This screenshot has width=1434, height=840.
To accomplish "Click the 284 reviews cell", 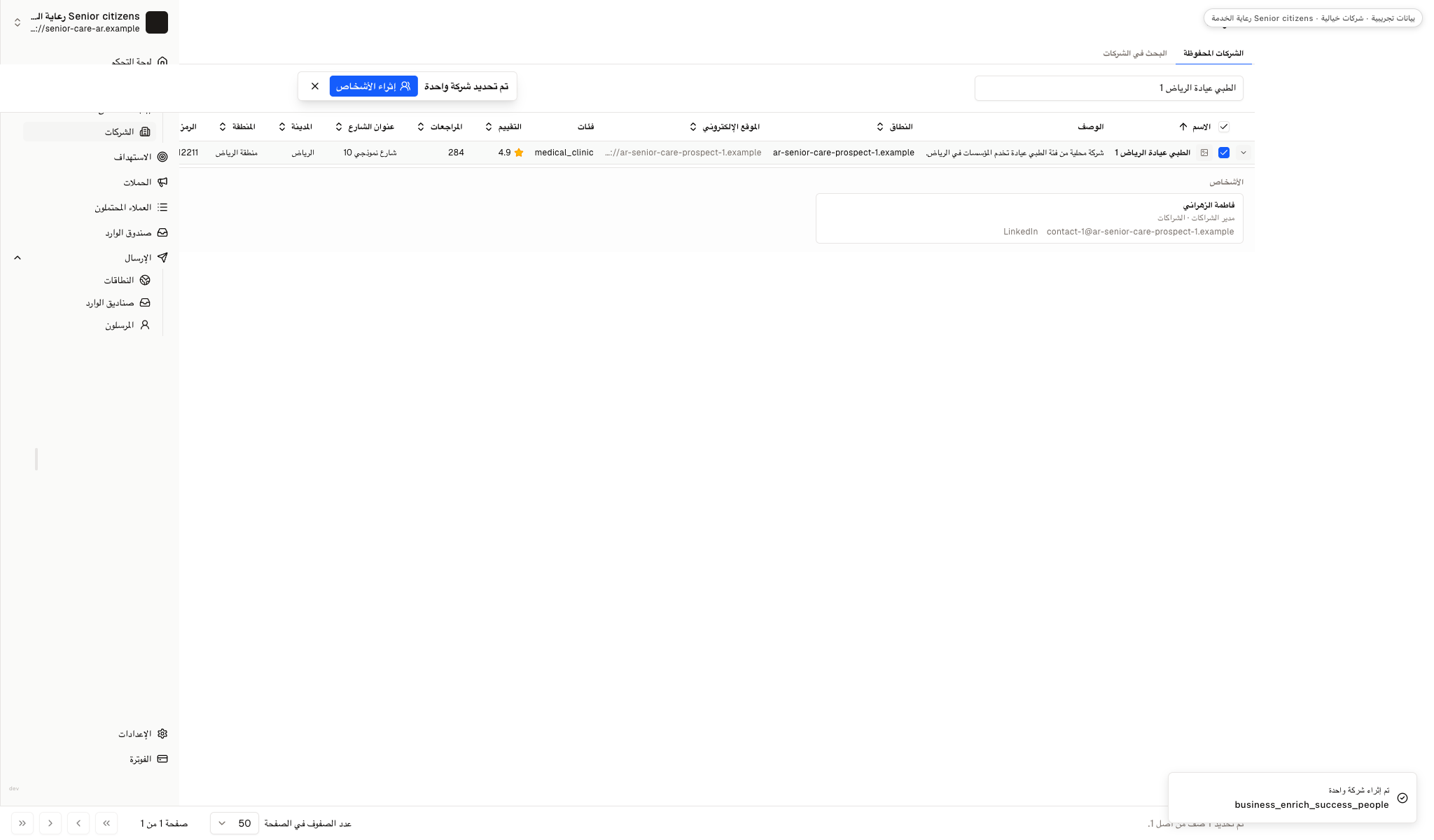I will tap(456, 153).
